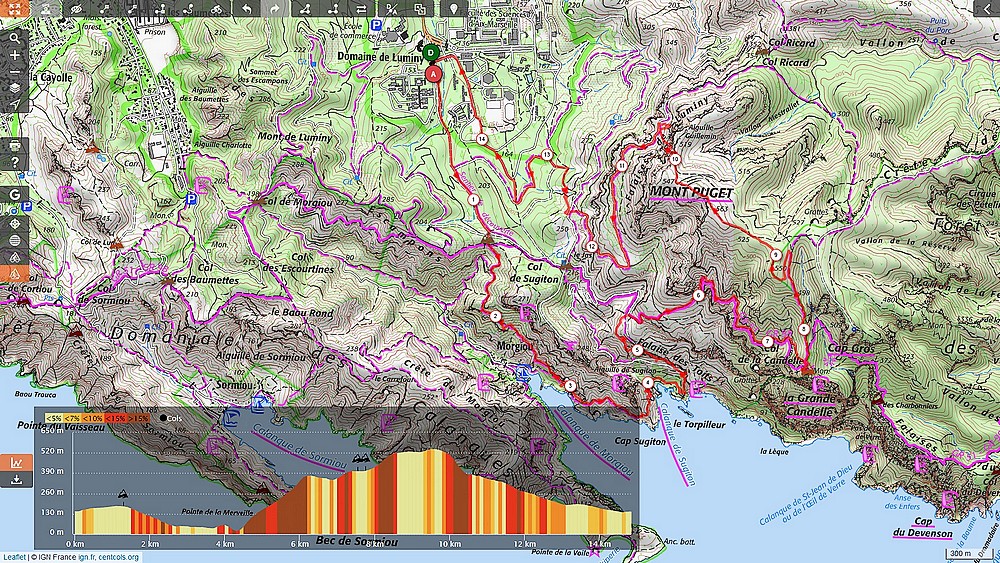This screenshot has height=563, width=1000.
Task: Open the map layers selector
Action: tap(14, 89)
